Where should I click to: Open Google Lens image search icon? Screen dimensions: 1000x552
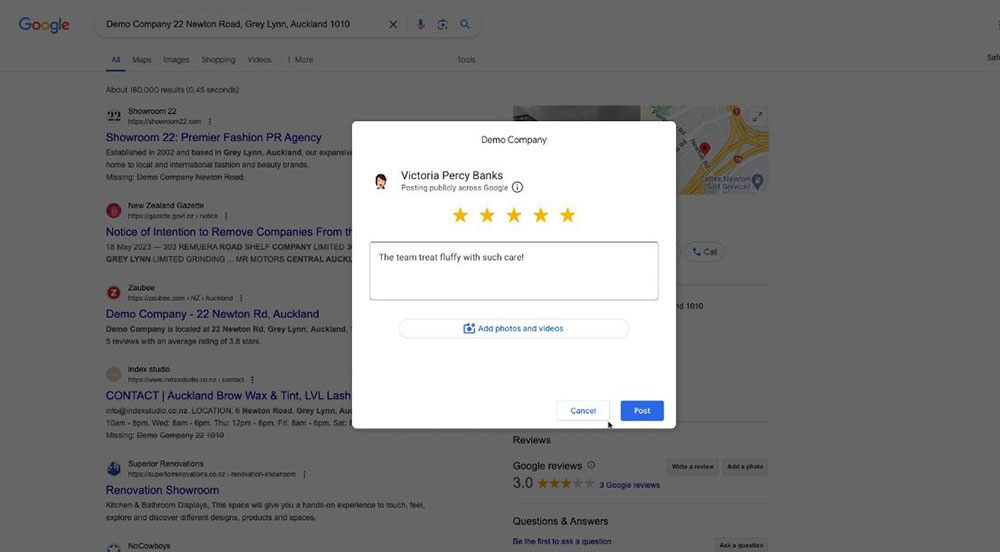[442, 24]
